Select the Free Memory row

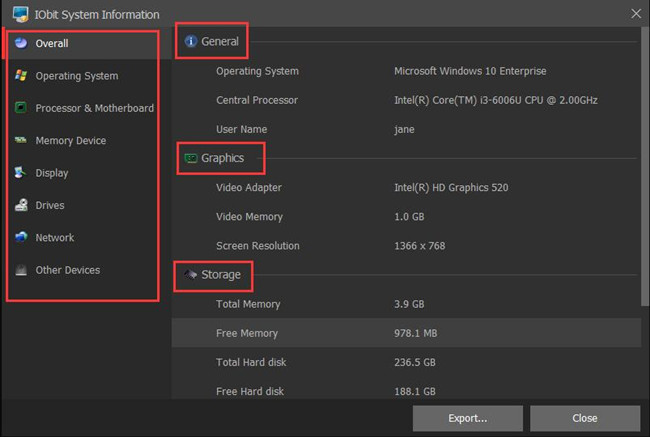coord(406,333)
